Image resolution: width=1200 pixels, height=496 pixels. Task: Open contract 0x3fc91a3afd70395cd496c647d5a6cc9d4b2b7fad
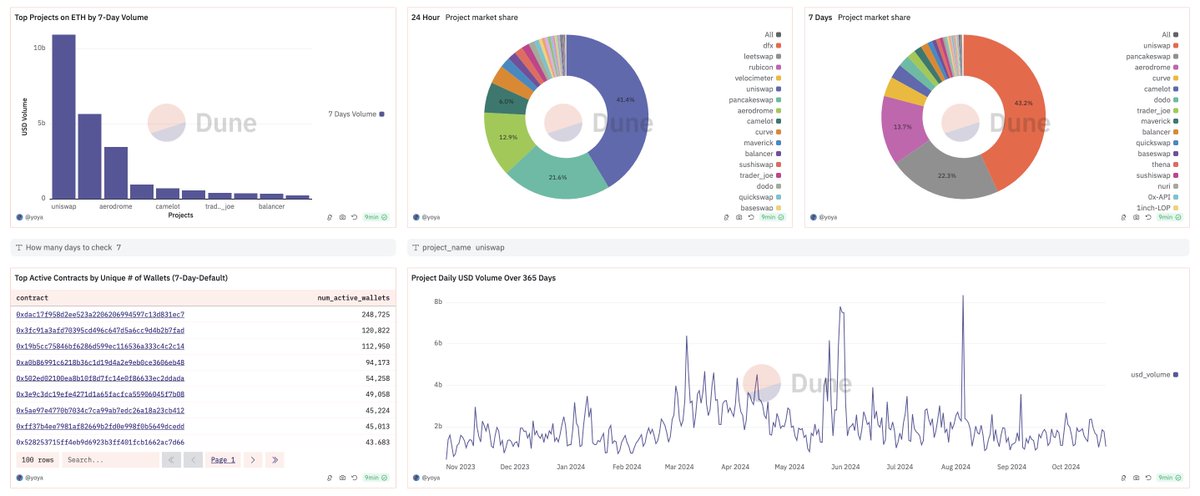100,330
